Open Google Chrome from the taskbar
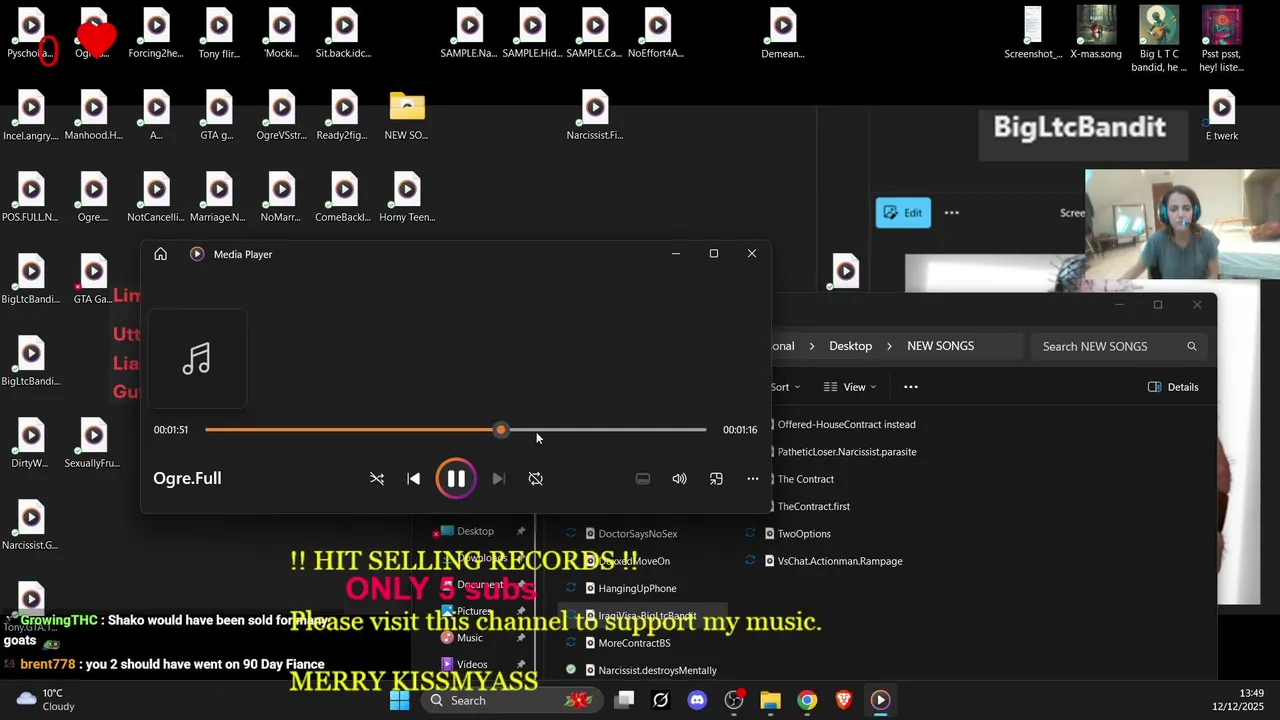The width and height of the screenshot is (1280, 720). coord(807,700)
